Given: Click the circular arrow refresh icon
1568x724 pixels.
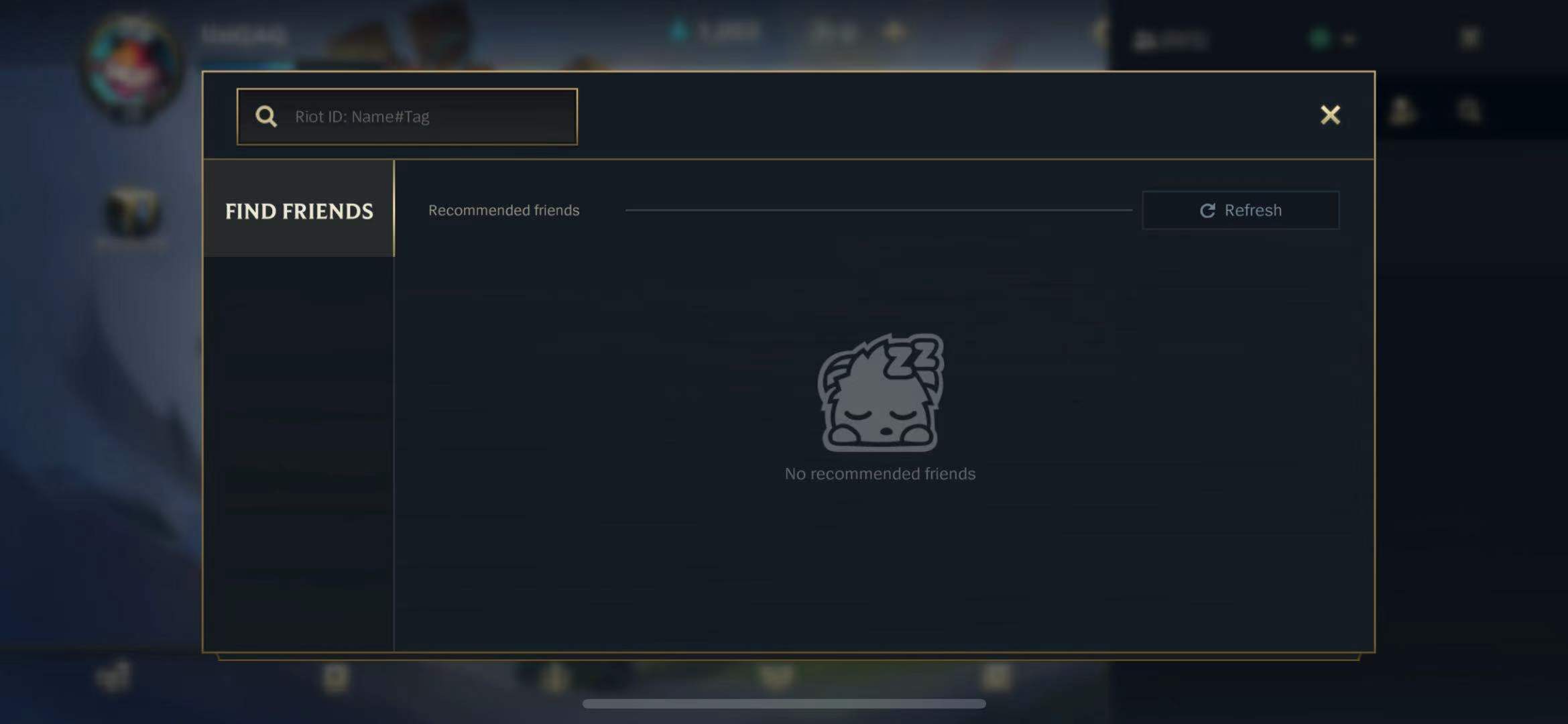Looking at the screenshot, I should 1207,210.
